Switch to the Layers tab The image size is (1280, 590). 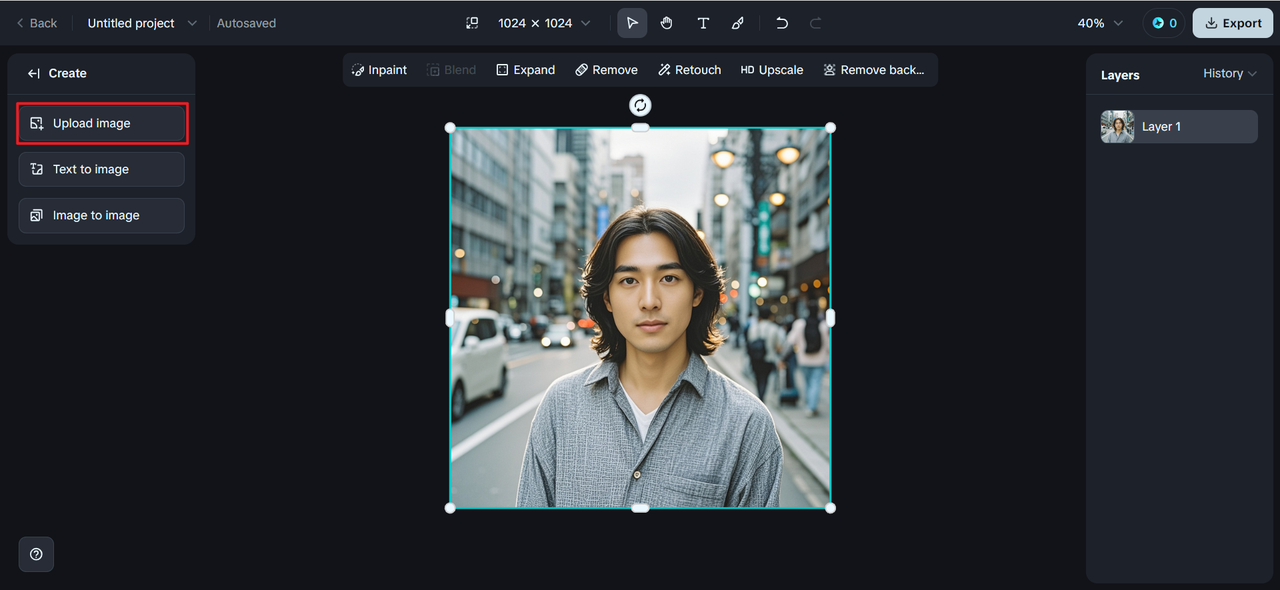[1120, 75]
